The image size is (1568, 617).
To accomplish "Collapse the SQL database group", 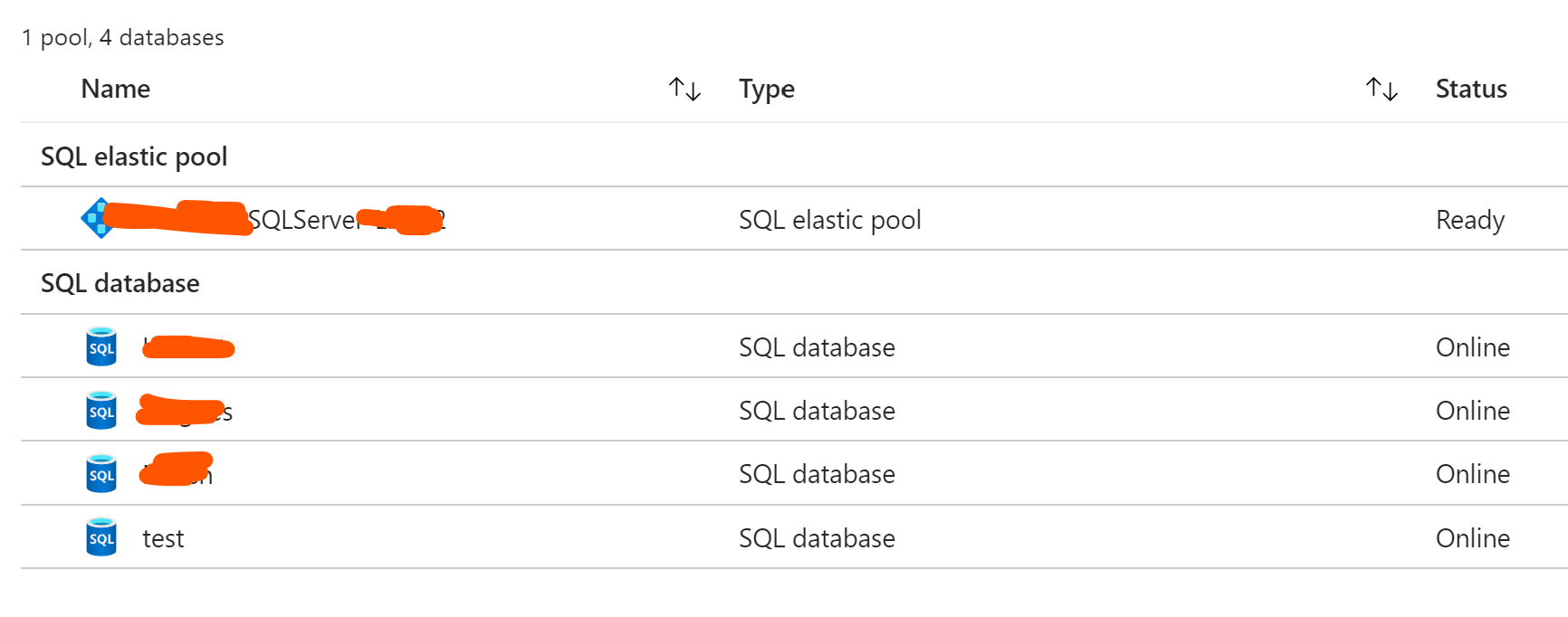I will point(120,283).
